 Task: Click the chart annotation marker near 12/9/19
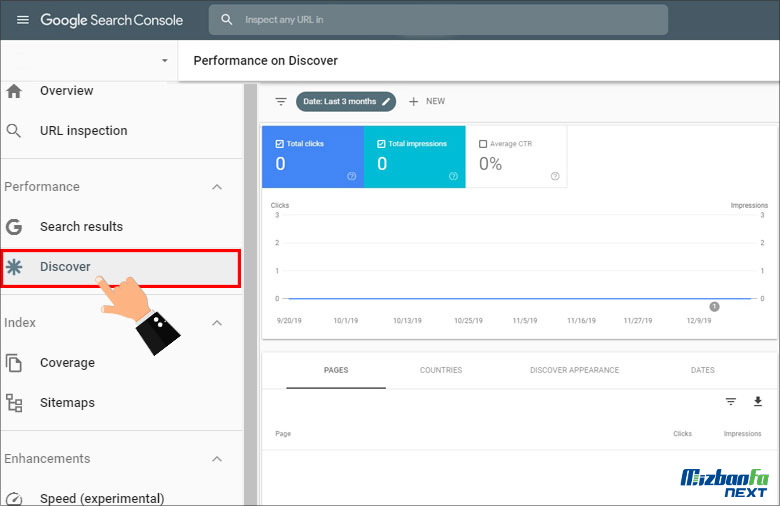[714, 307]
